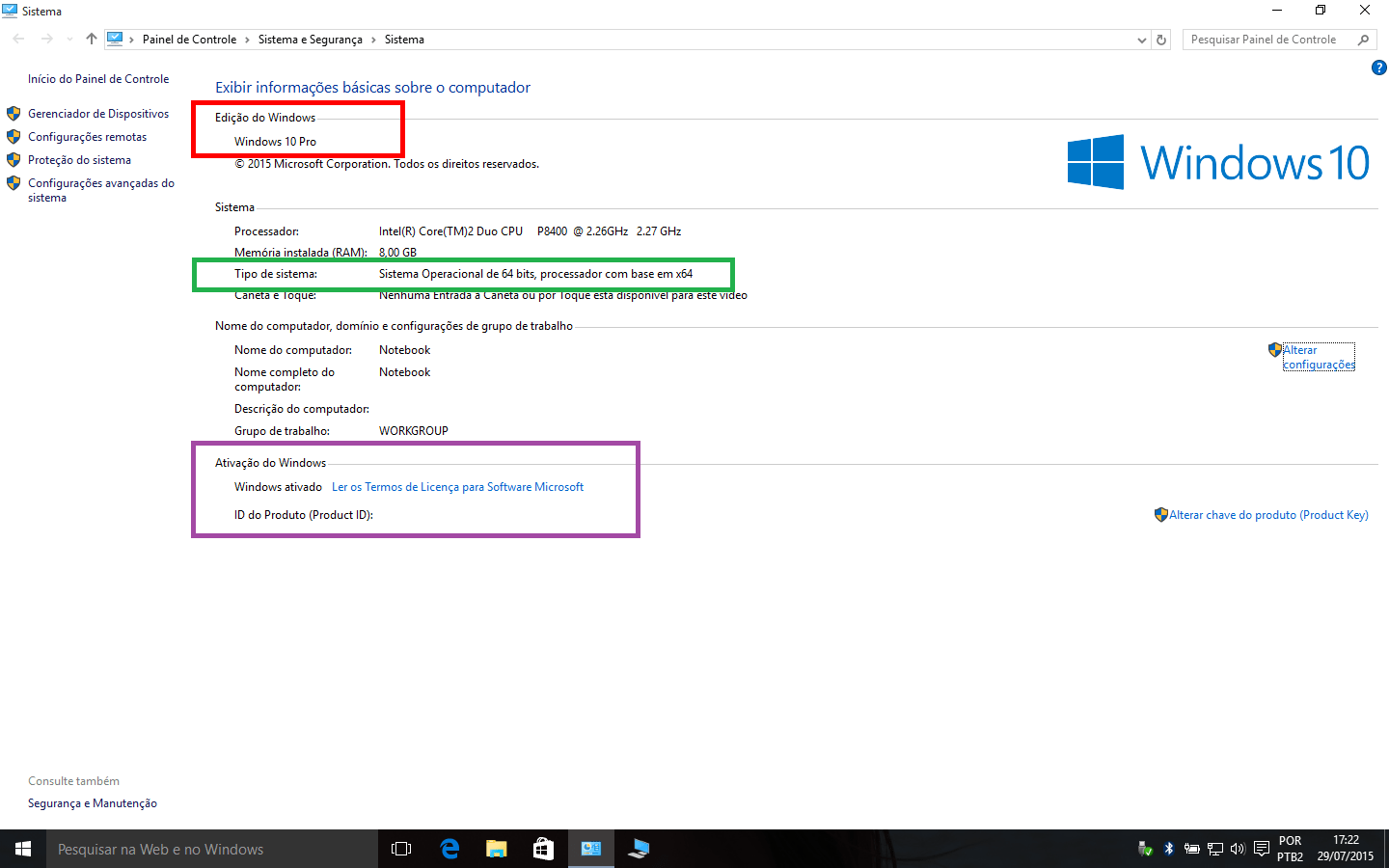Click the shield icon beside Configurações remotas
The height and width of the screenshot is (868, 1389).
coord(14,137)
